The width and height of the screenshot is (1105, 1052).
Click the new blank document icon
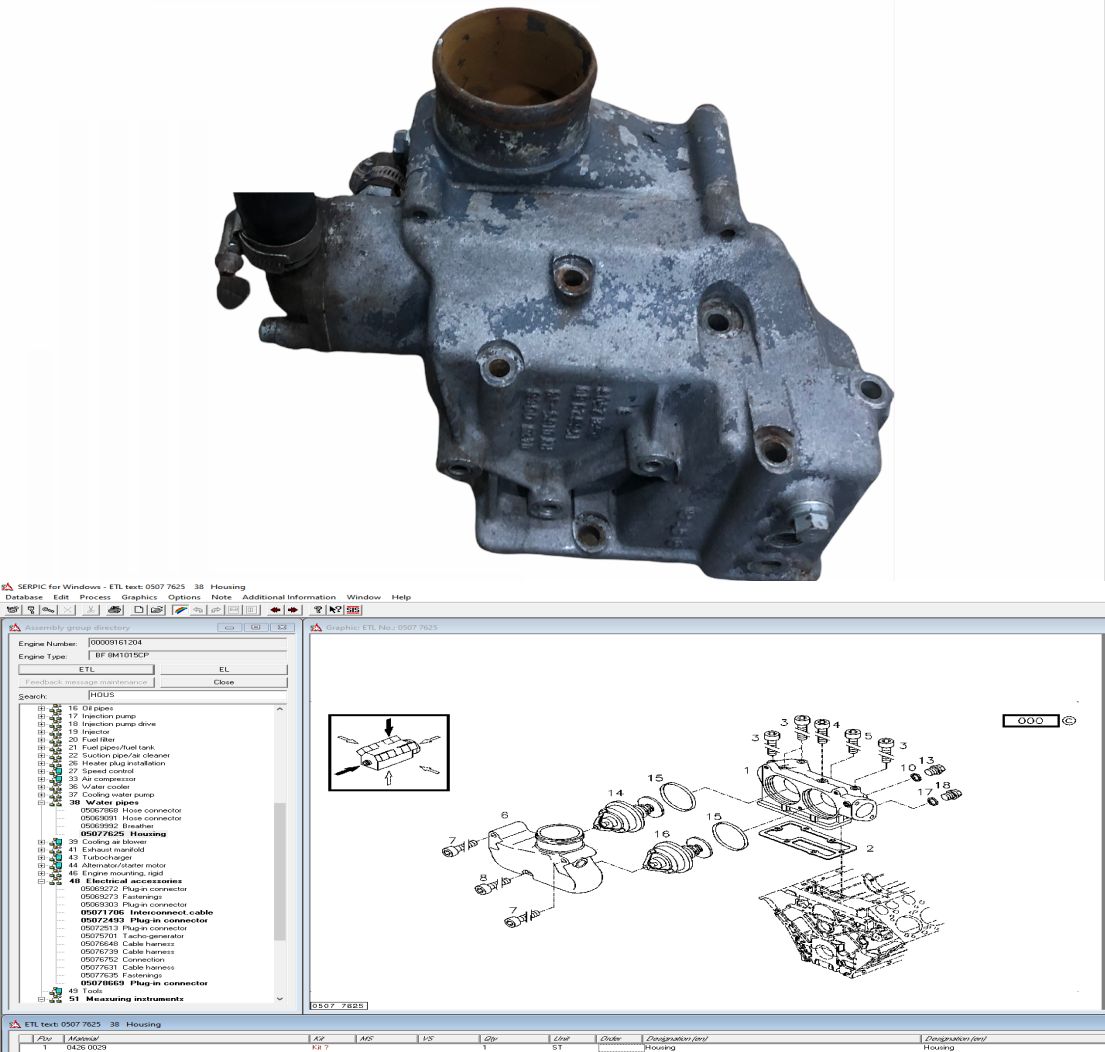pyautogui.click(x=139, y=610)
